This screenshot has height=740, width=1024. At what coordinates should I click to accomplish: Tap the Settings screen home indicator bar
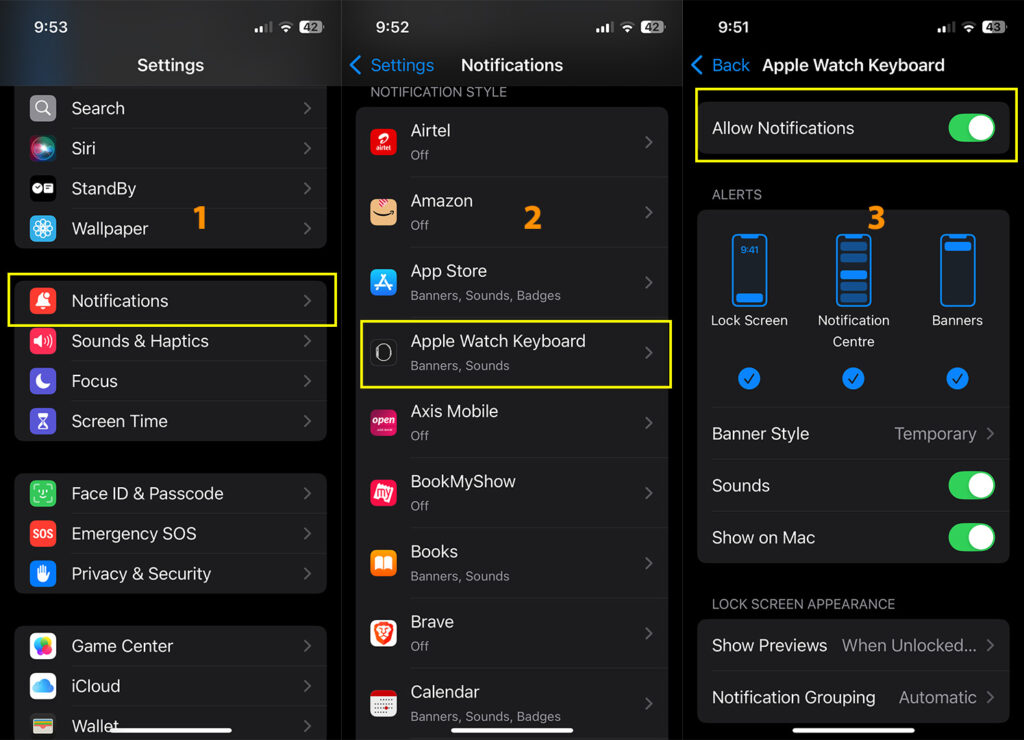[x=170, y=730]
